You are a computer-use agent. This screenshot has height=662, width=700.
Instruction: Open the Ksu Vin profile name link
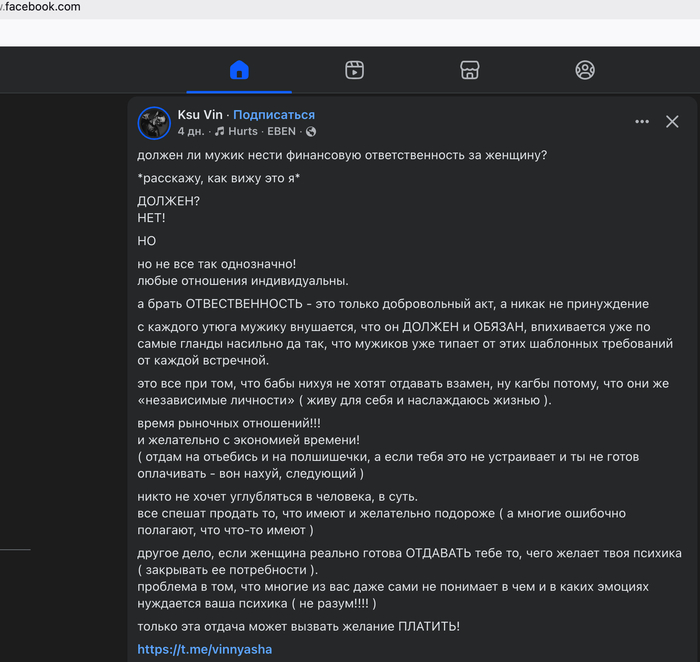tap(201, 115)
